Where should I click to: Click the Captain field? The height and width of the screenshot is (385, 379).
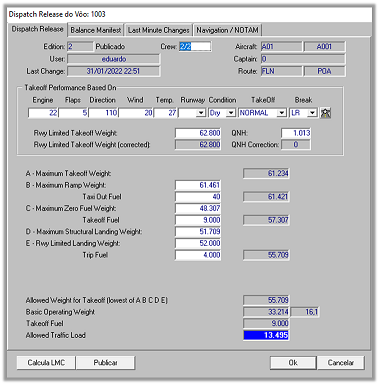coord(303,59)
